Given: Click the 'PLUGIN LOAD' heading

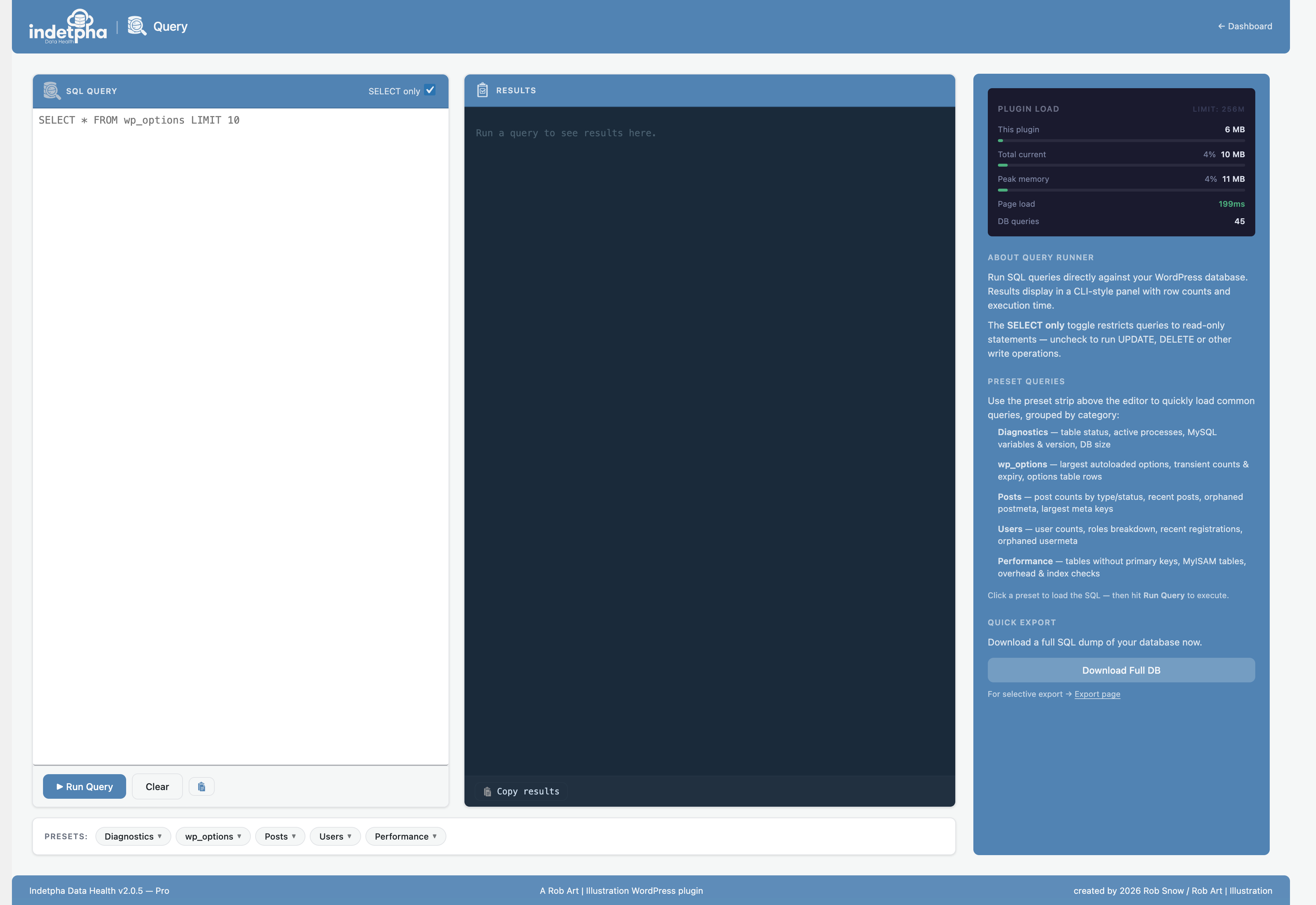Looking at the screenshot, I should click(x=1028, y=109).
